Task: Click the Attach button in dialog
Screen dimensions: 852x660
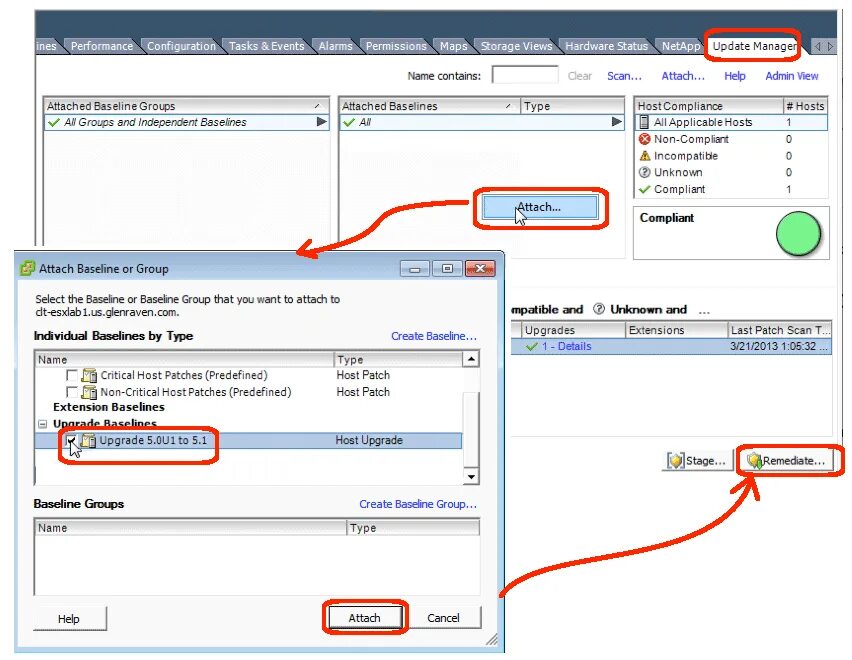Action: pyautogui.click(x=365, y=618)
